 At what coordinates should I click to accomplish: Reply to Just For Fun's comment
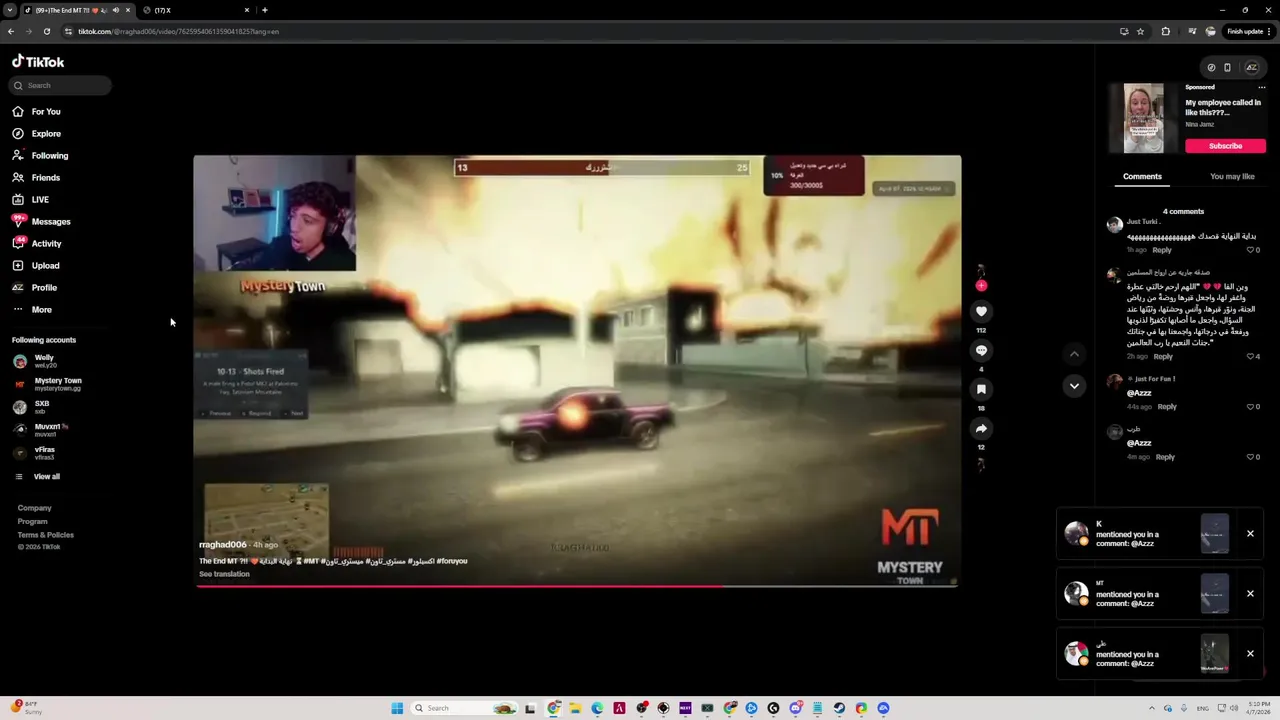tap(1167, 407)
